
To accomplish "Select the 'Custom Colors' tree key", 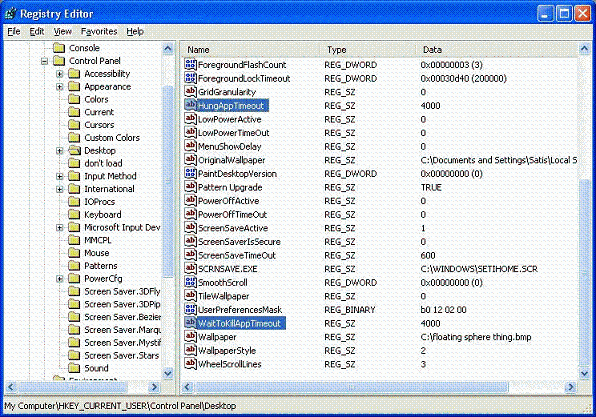I will [112, 138].
